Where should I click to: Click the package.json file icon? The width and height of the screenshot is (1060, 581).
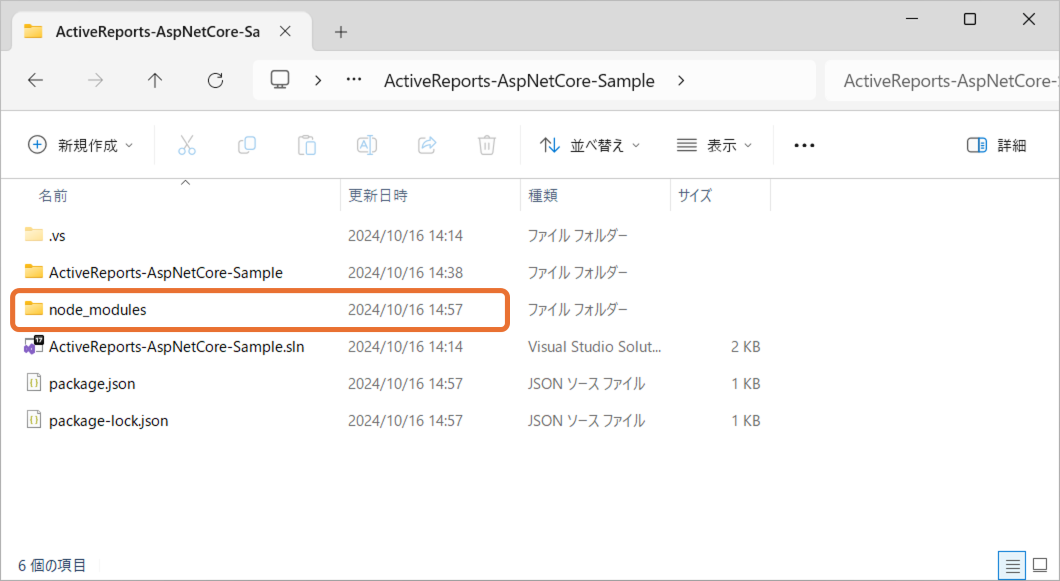pyautogui.click(x=33, y=383)
